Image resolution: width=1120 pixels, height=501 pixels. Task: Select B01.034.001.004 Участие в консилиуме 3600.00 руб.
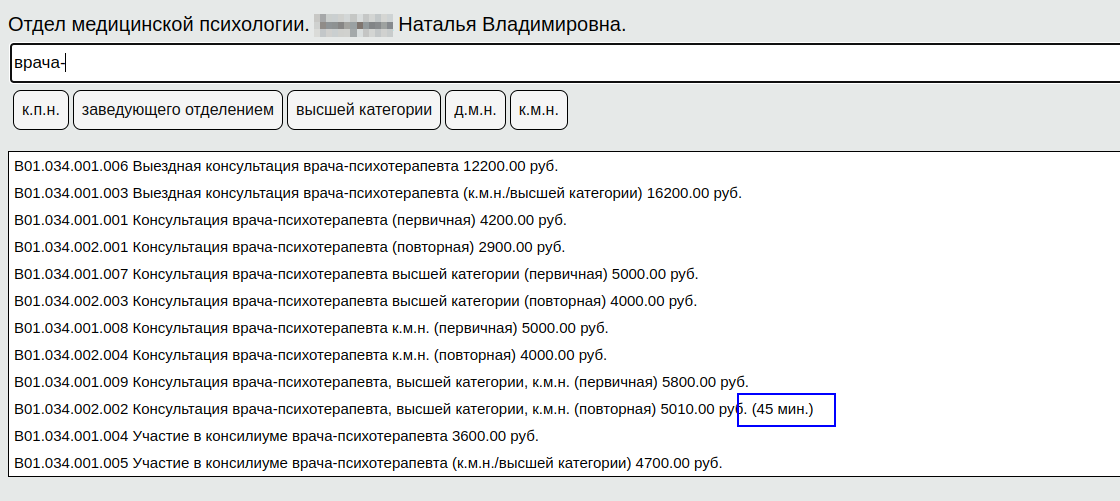coord(276,436)
